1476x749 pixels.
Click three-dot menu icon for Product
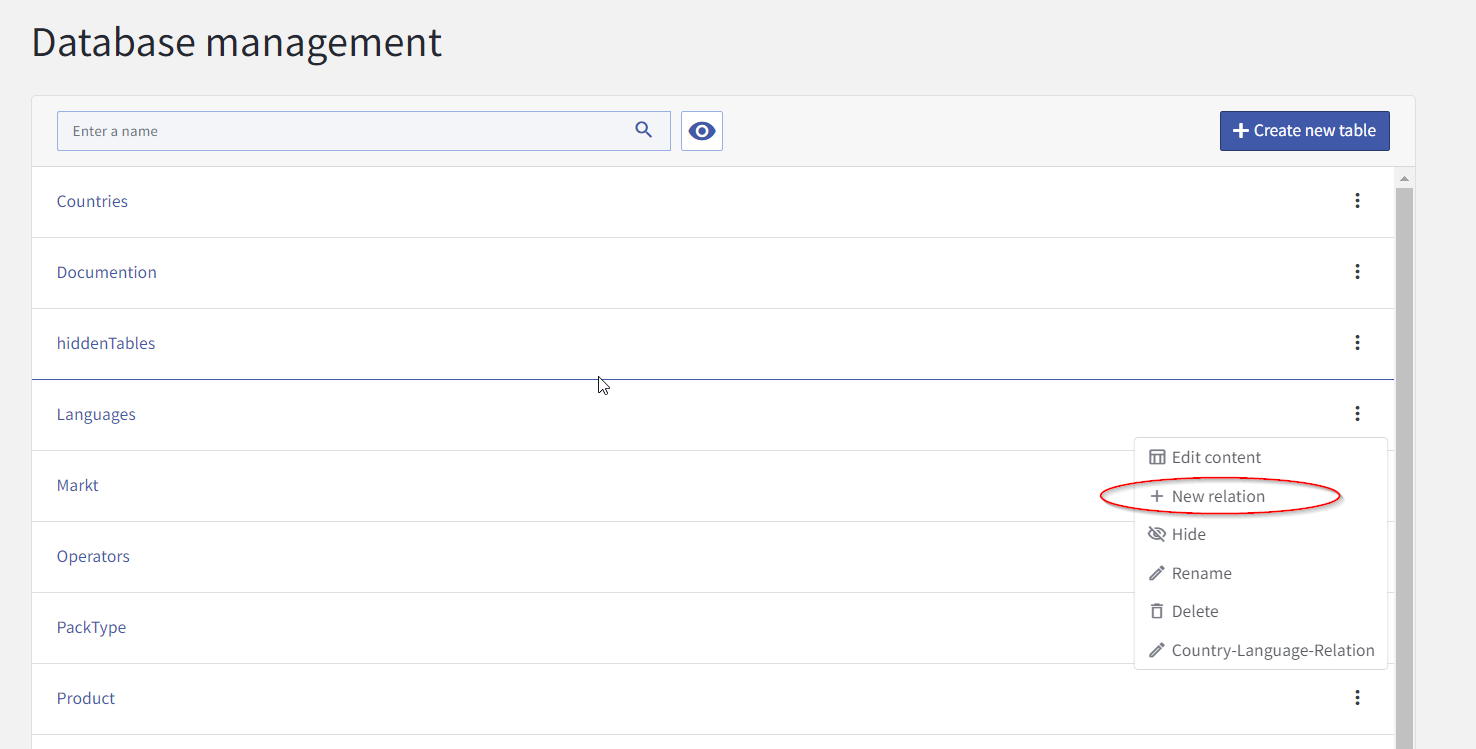coord(1357,698)
